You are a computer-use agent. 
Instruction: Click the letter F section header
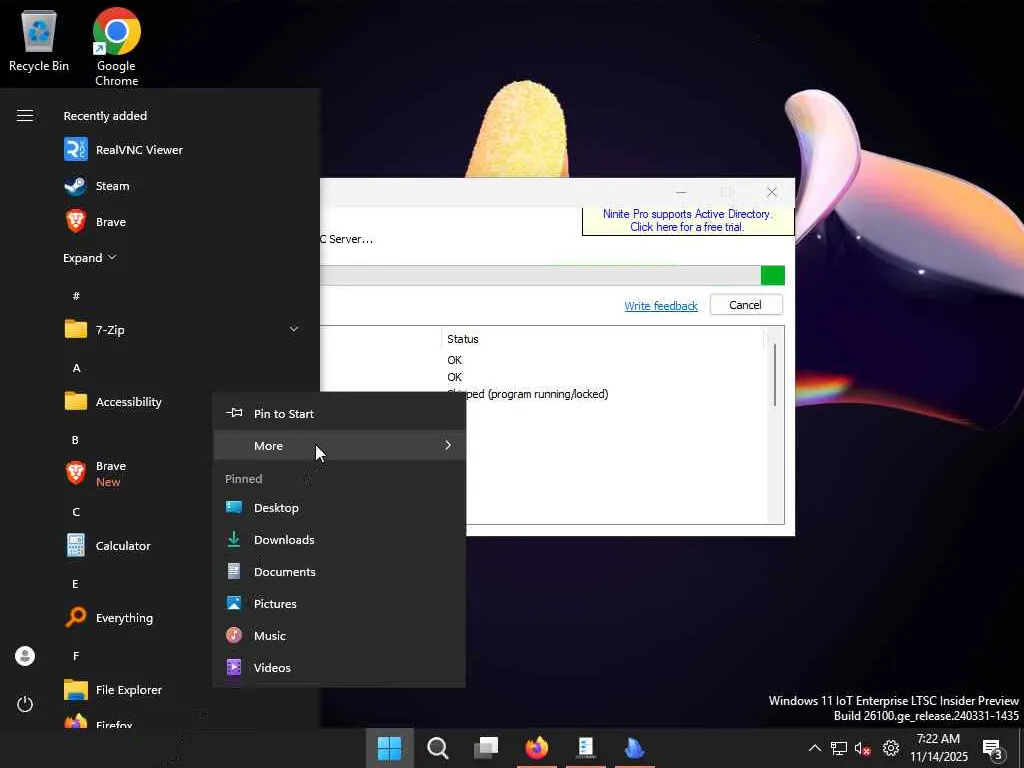[76, 656]
